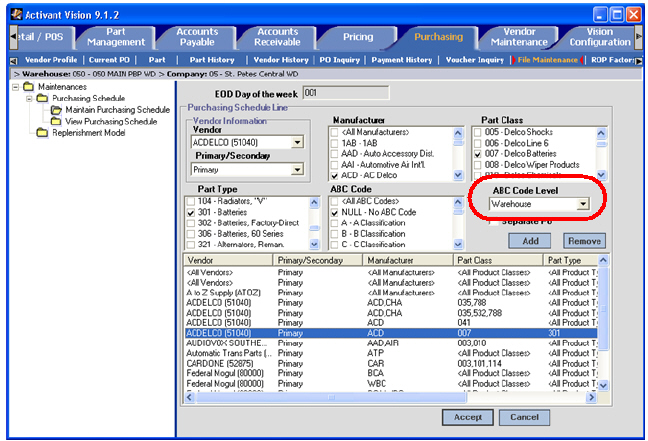The image size is (648, 441).
Task: Open the Part History submenu item
Action: 212,60
